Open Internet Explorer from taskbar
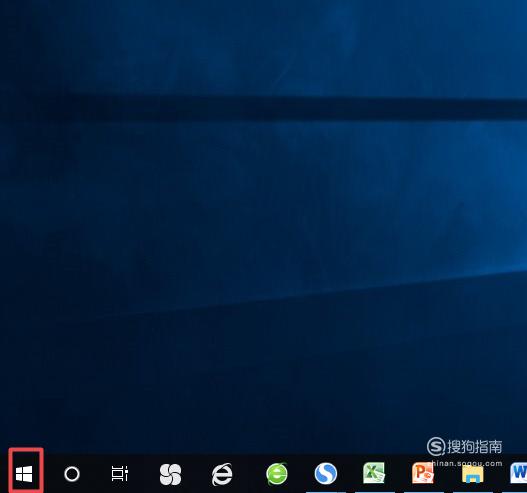This screenshot has height=493, width=527. coord(222,474)
